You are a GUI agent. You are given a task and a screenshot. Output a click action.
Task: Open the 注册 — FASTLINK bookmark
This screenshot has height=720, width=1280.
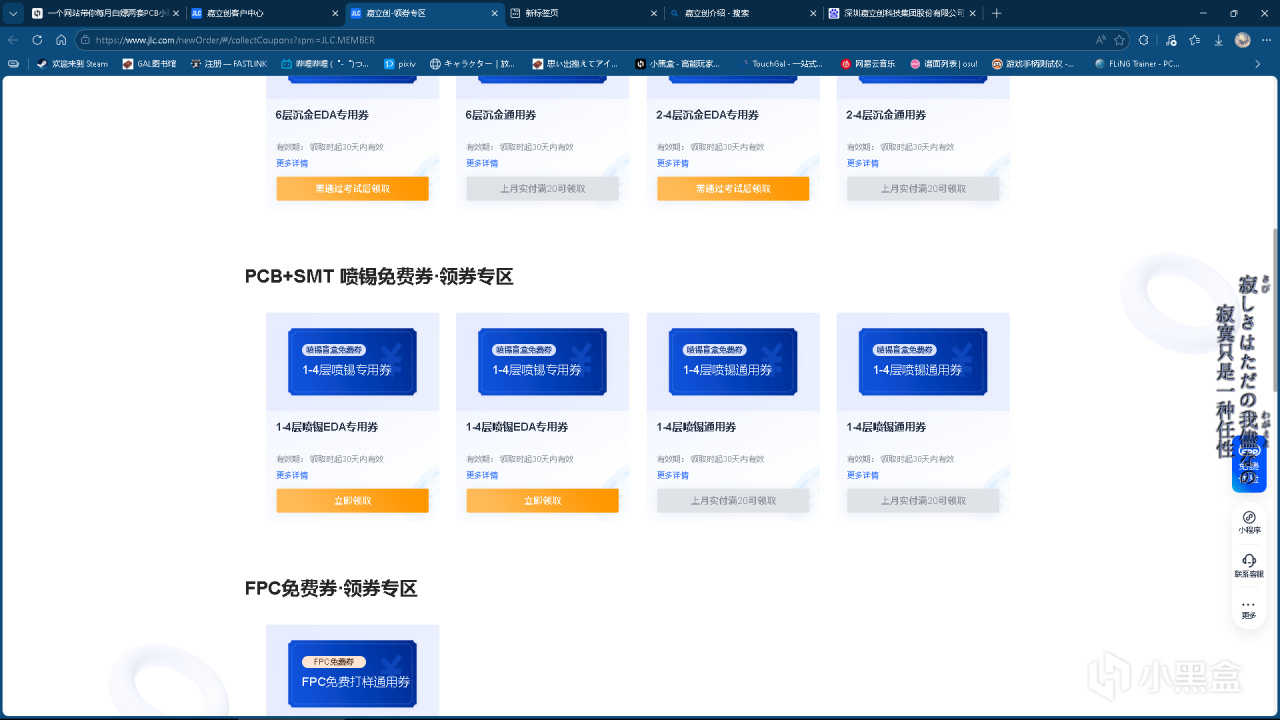pyautogui.click(x=227, y=63)
